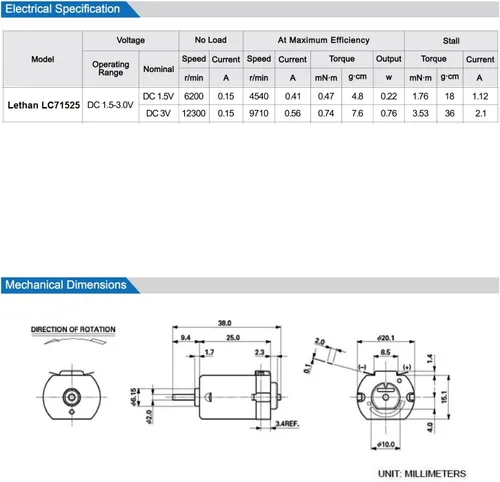The width and height of the screenshot is (500, 482).
Task: Click the stall current value '2.1'
Action: (480, 114)
